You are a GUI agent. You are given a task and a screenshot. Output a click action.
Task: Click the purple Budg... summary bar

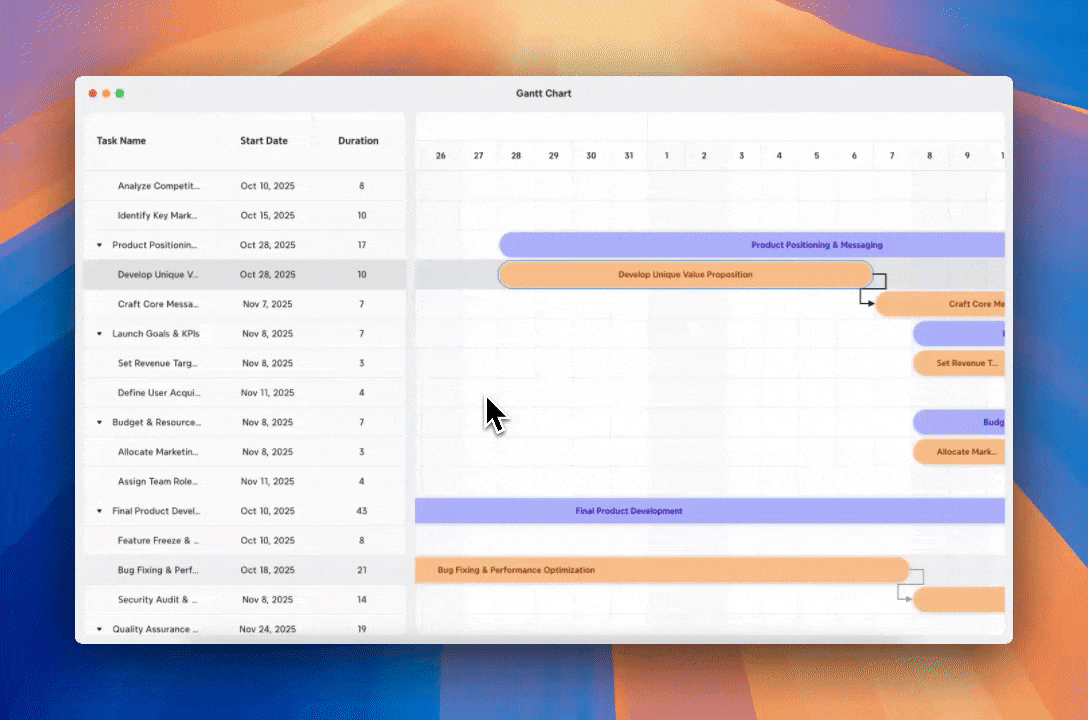point(959,422)
